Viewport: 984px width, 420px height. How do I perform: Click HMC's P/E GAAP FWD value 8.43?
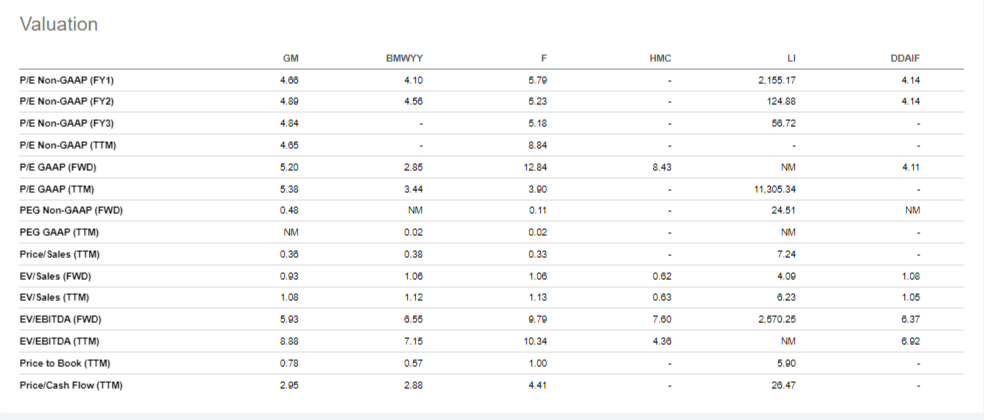[x=661, y=168]
